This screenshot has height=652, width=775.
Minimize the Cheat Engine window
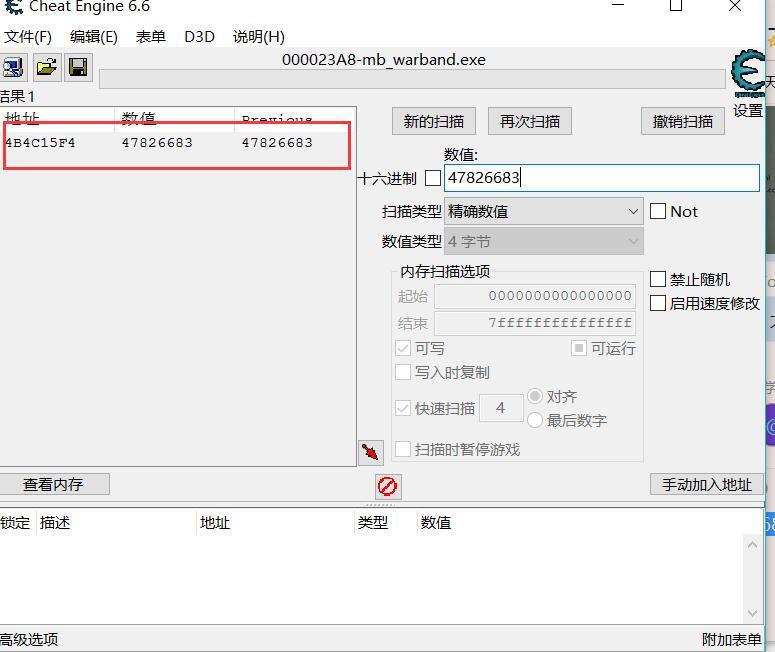(x=618, y=6)
